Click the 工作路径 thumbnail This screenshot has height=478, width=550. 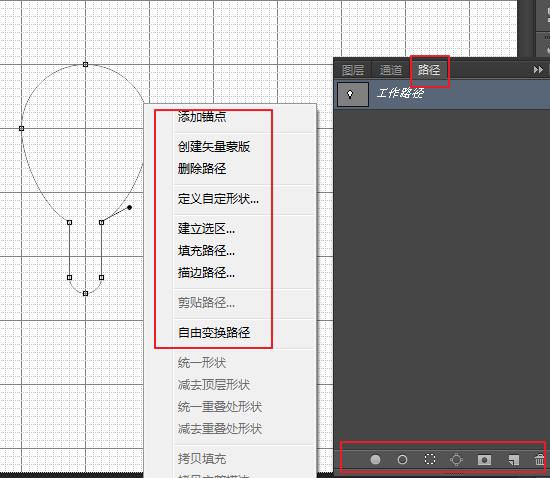[x=353, y=94]
